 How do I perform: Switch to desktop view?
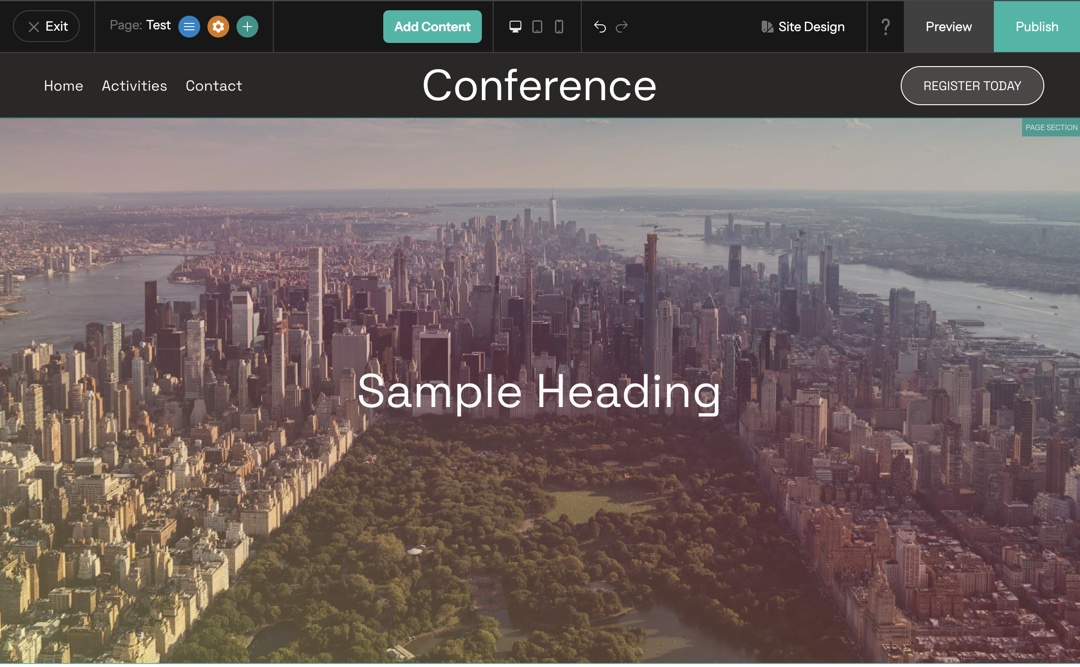point(515,27)
